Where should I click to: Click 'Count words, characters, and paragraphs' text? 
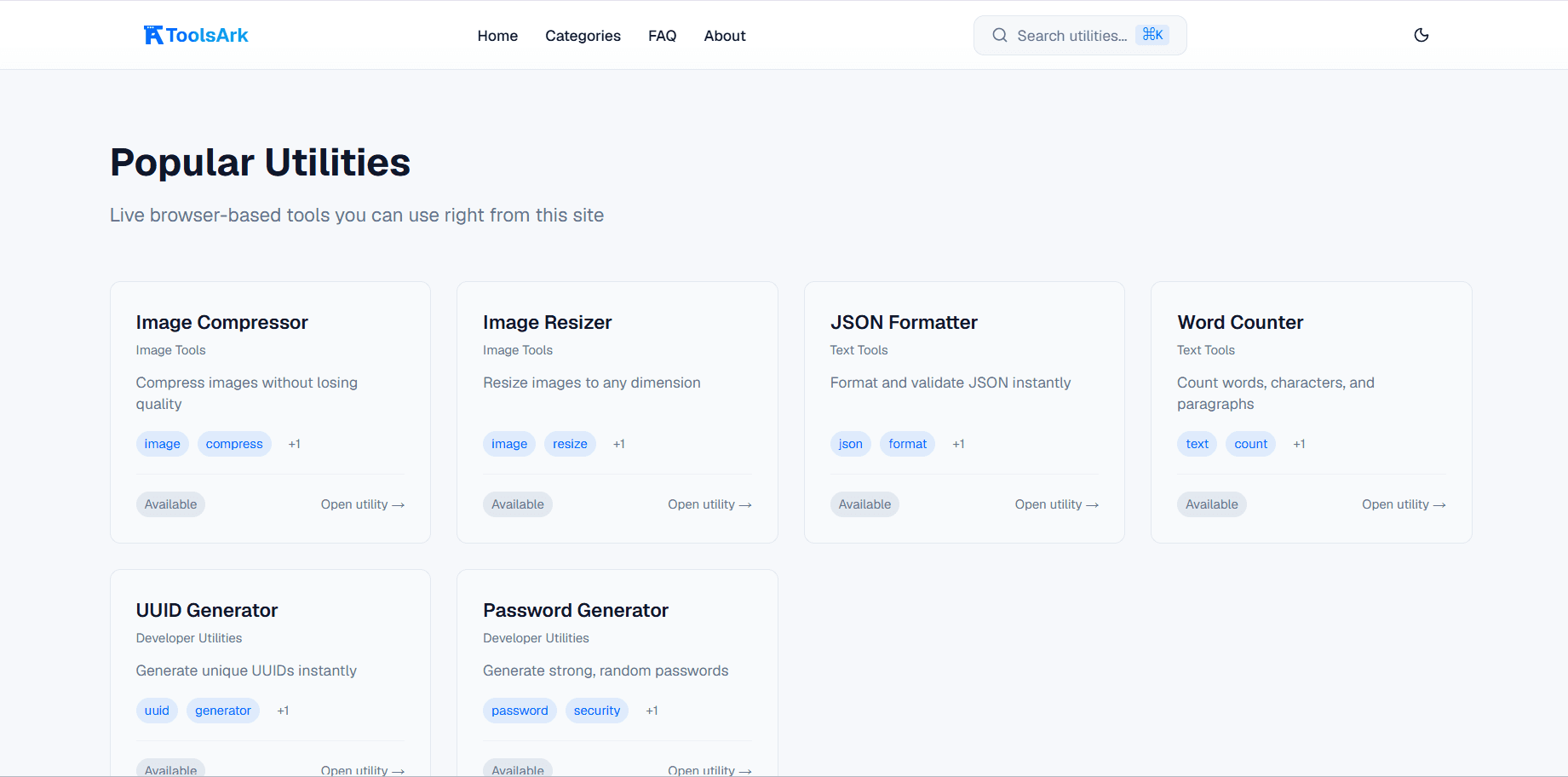tap(1276, 393)
